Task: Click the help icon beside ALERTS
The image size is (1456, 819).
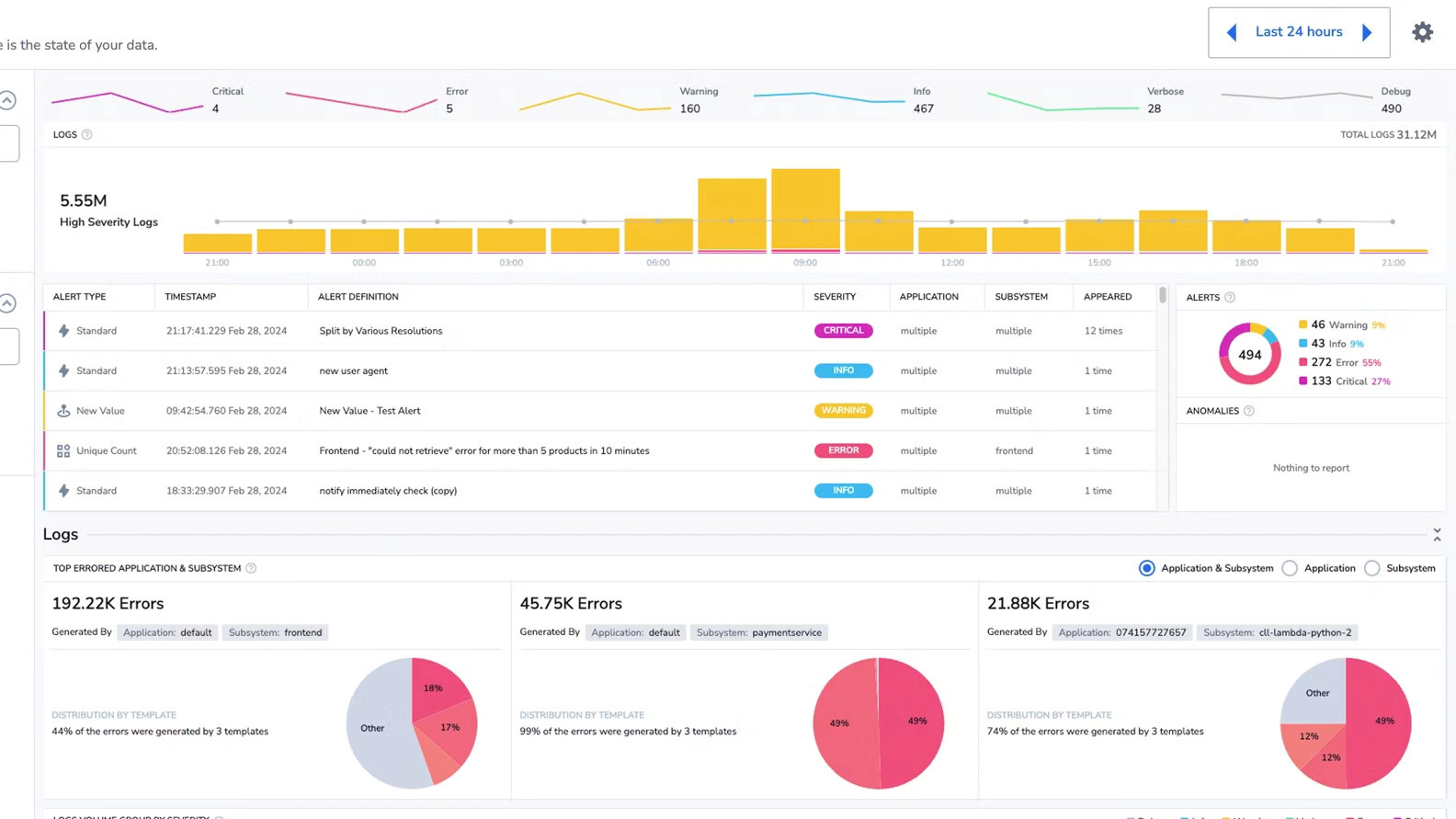Action: point(1230,297)
